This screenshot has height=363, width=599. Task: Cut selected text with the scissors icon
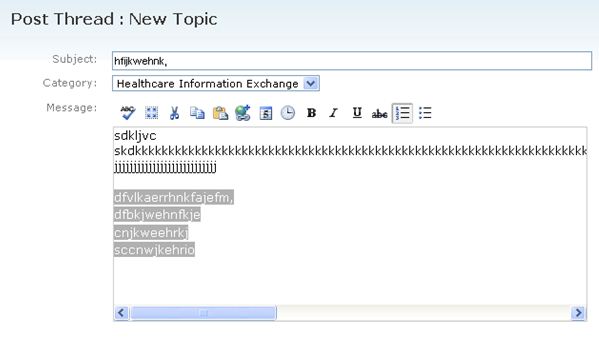click(174, 113)
